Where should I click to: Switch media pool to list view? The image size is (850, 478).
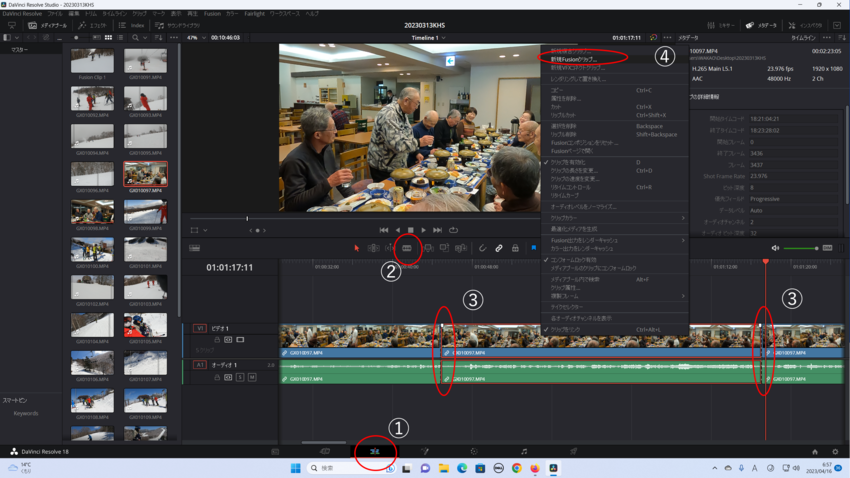click(120, 38)
